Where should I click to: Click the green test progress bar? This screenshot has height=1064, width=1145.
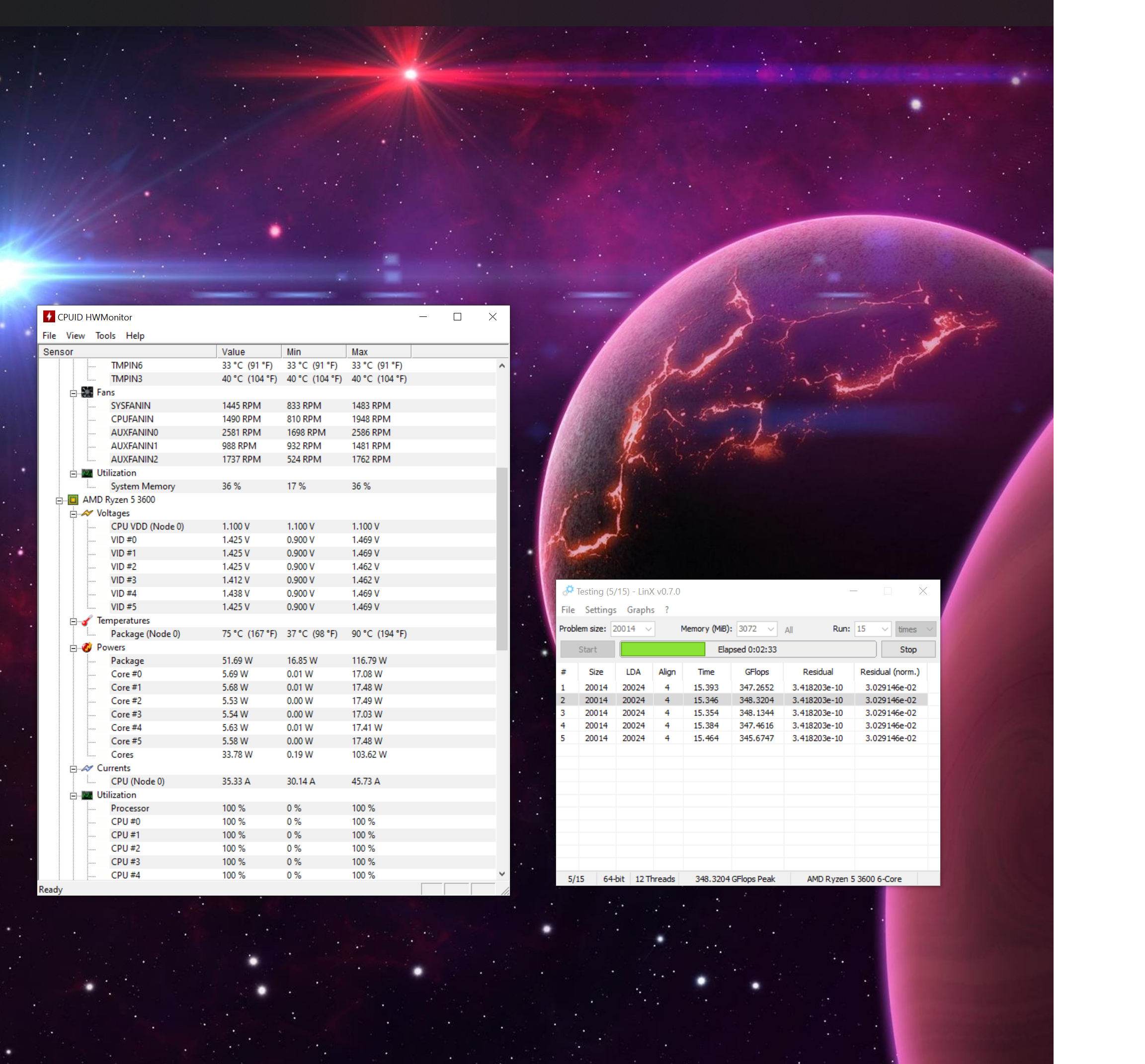pos(663,649)
